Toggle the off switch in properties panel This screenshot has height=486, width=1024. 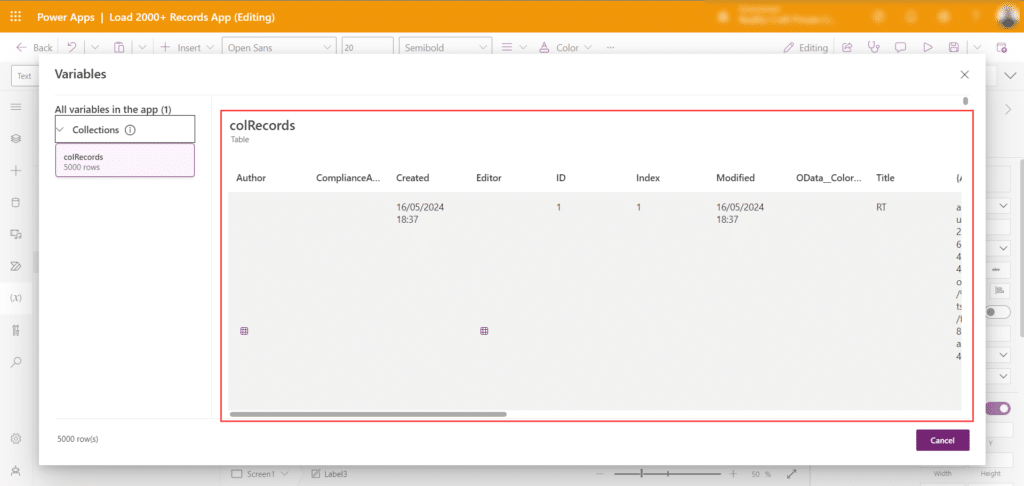click(997, 312)
